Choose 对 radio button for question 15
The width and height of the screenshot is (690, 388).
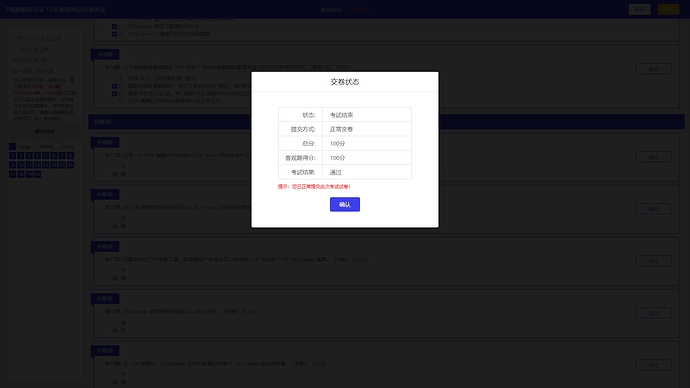point(115,166)
